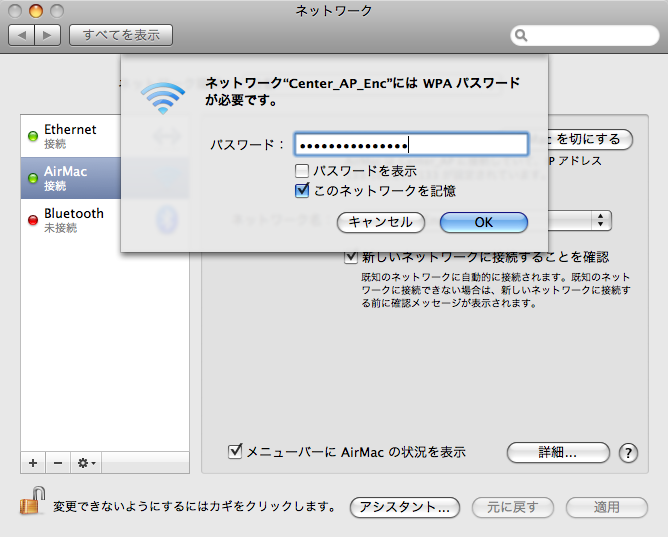This screenshot has height=537, width=668.
Task: Click the add network service plus button
Action: tap(33, 462)
